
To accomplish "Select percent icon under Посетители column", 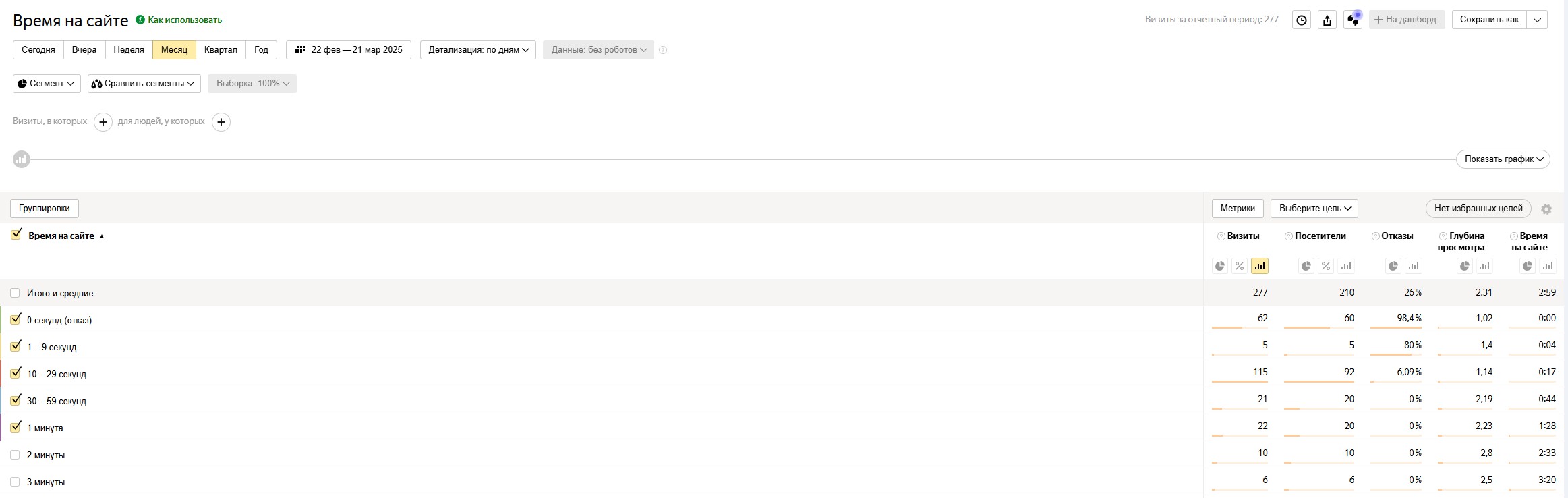I will pos(1326,266).
